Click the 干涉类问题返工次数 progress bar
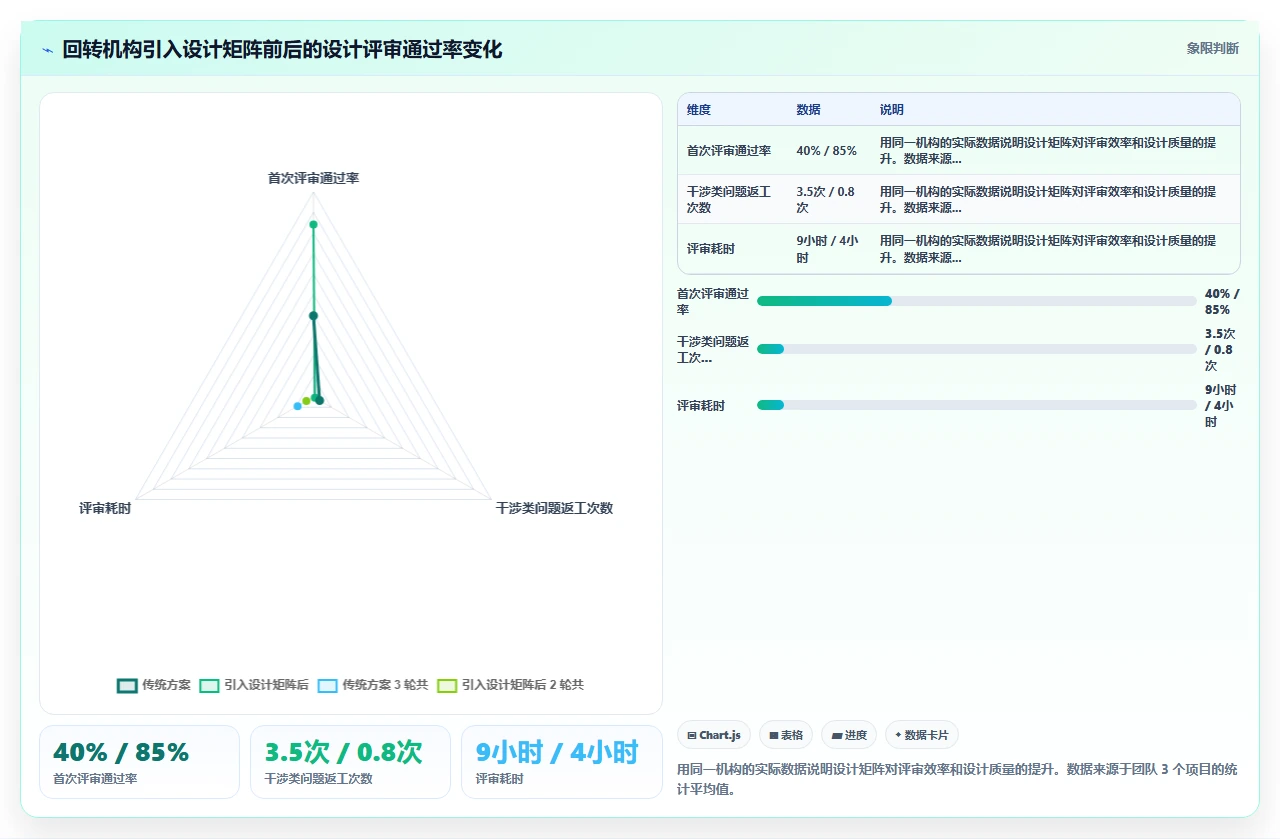1280x839 pixels. click(x=976, y=349)
